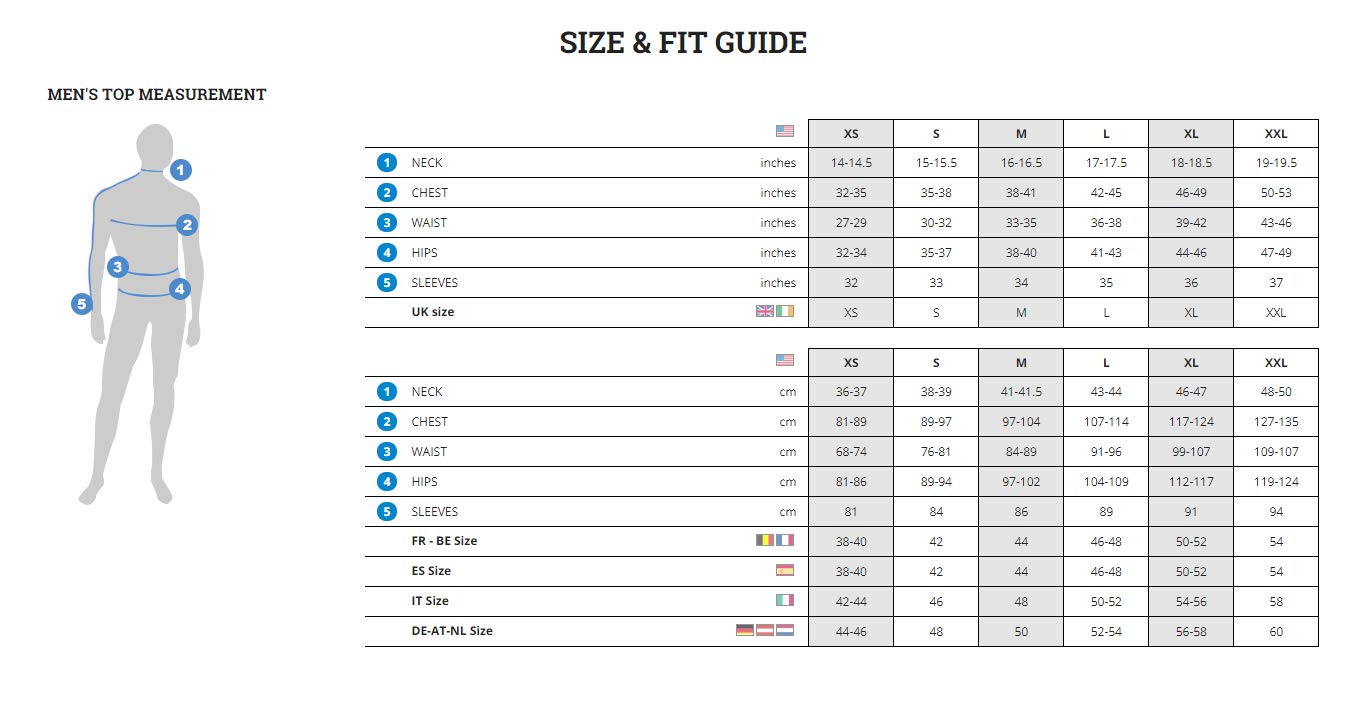Click the DE-AT-NL Size row label

[452, 631]
